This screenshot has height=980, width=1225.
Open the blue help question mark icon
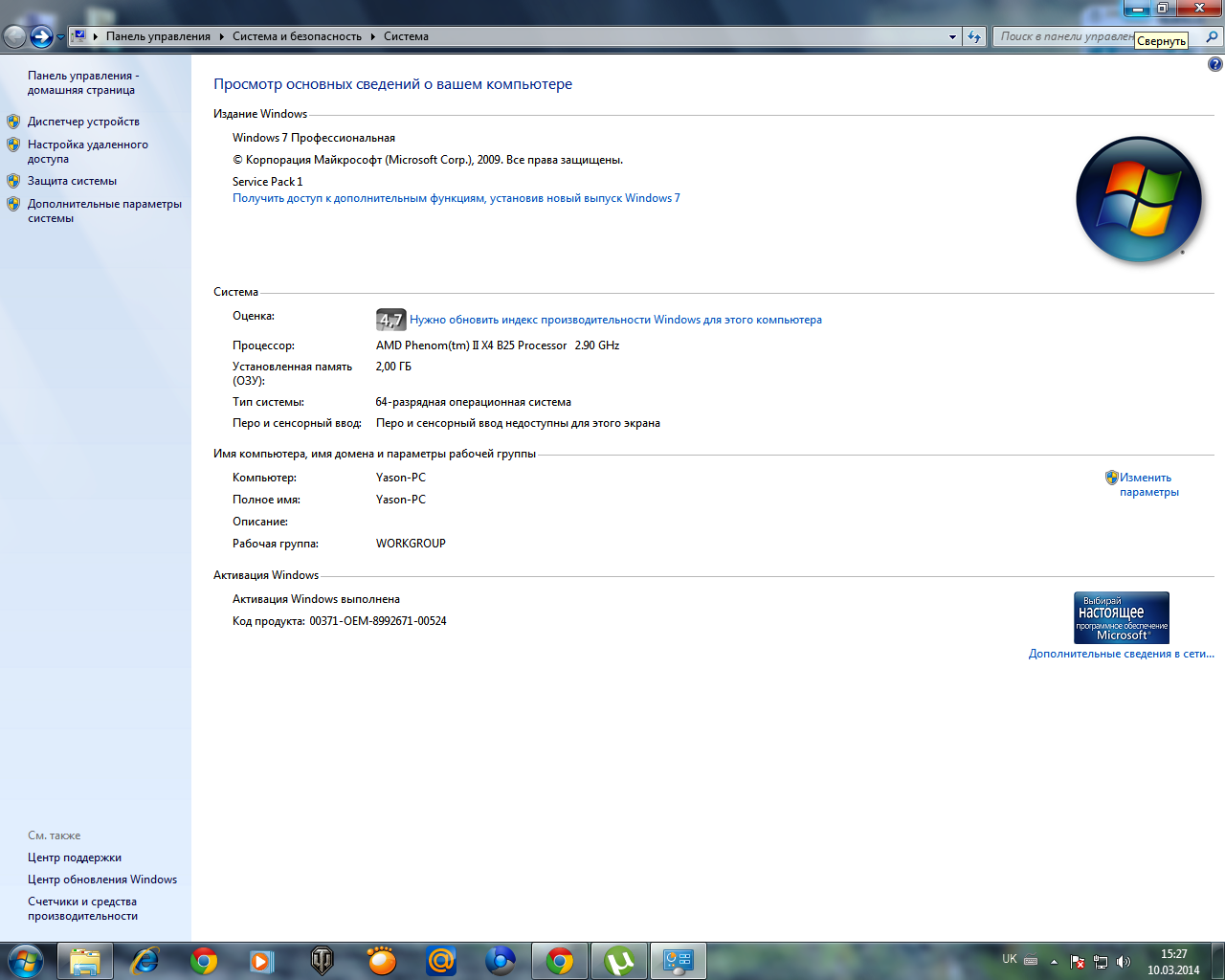click(x=1215, y=64)
